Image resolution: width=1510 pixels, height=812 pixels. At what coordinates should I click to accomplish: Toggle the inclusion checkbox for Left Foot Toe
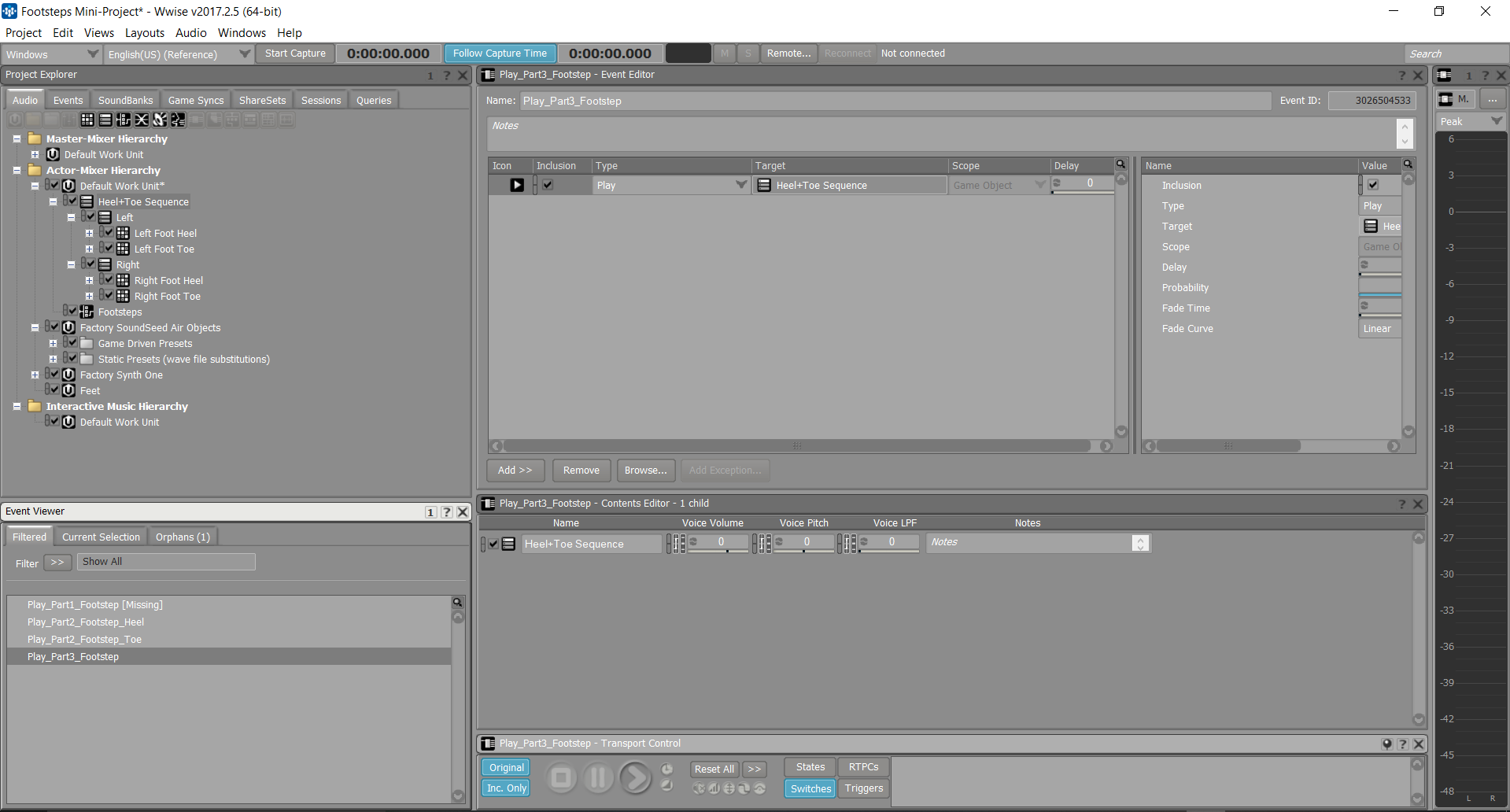click(x=109, y=248)
